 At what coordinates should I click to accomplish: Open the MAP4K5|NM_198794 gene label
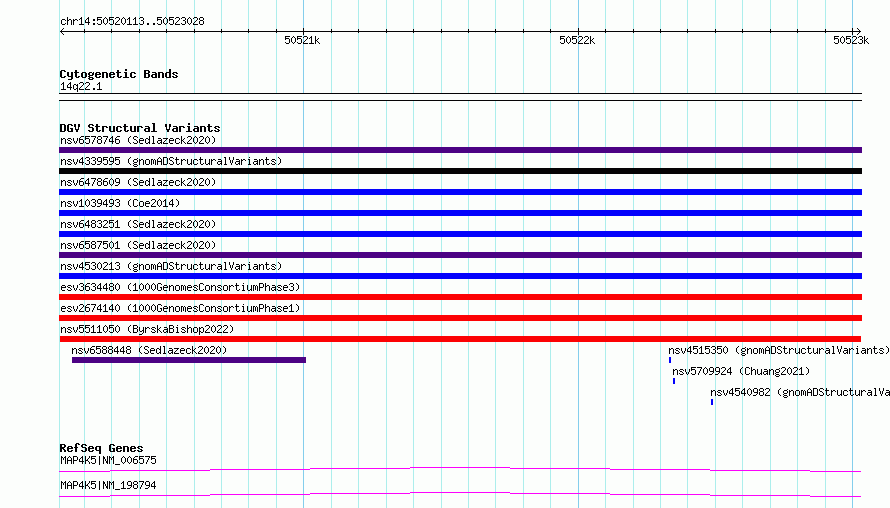point(108,485)
